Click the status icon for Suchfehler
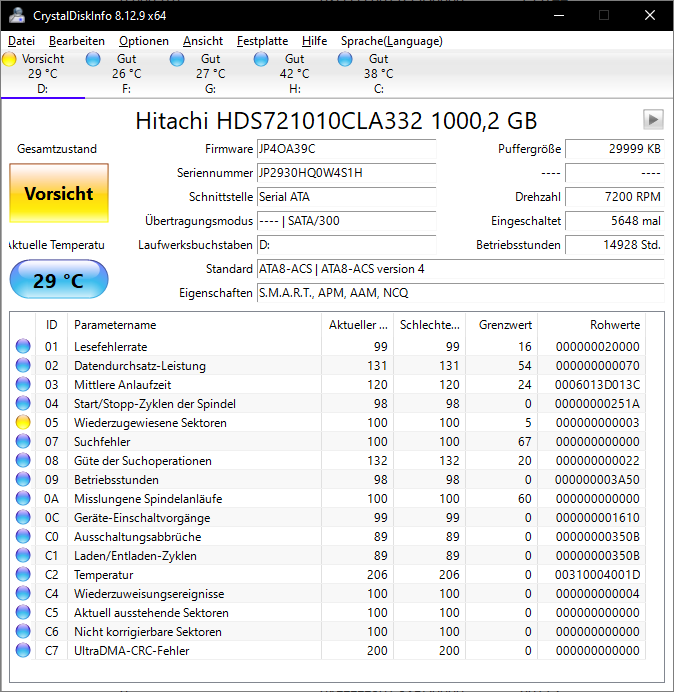 click(23, 441)
